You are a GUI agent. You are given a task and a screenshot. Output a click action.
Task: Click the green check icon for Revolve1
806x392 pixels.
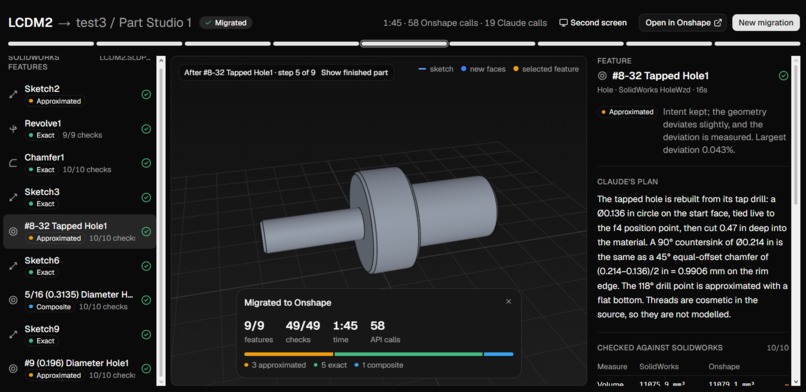tap(146, 129)
